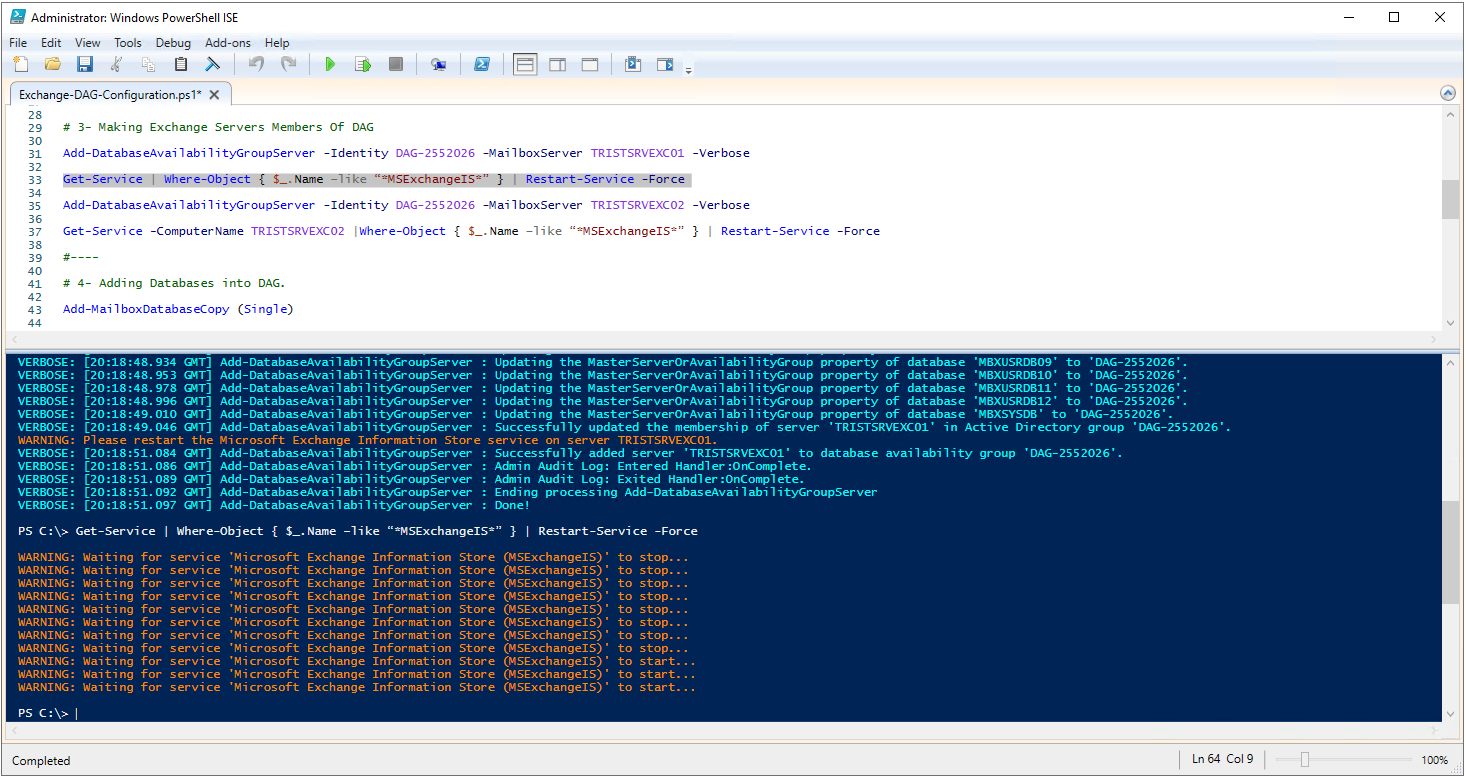The width and height of the screenshot is (1466, 777).
Task: Click the 'Done!' verbose output line
Action: (x=274, y=505)
